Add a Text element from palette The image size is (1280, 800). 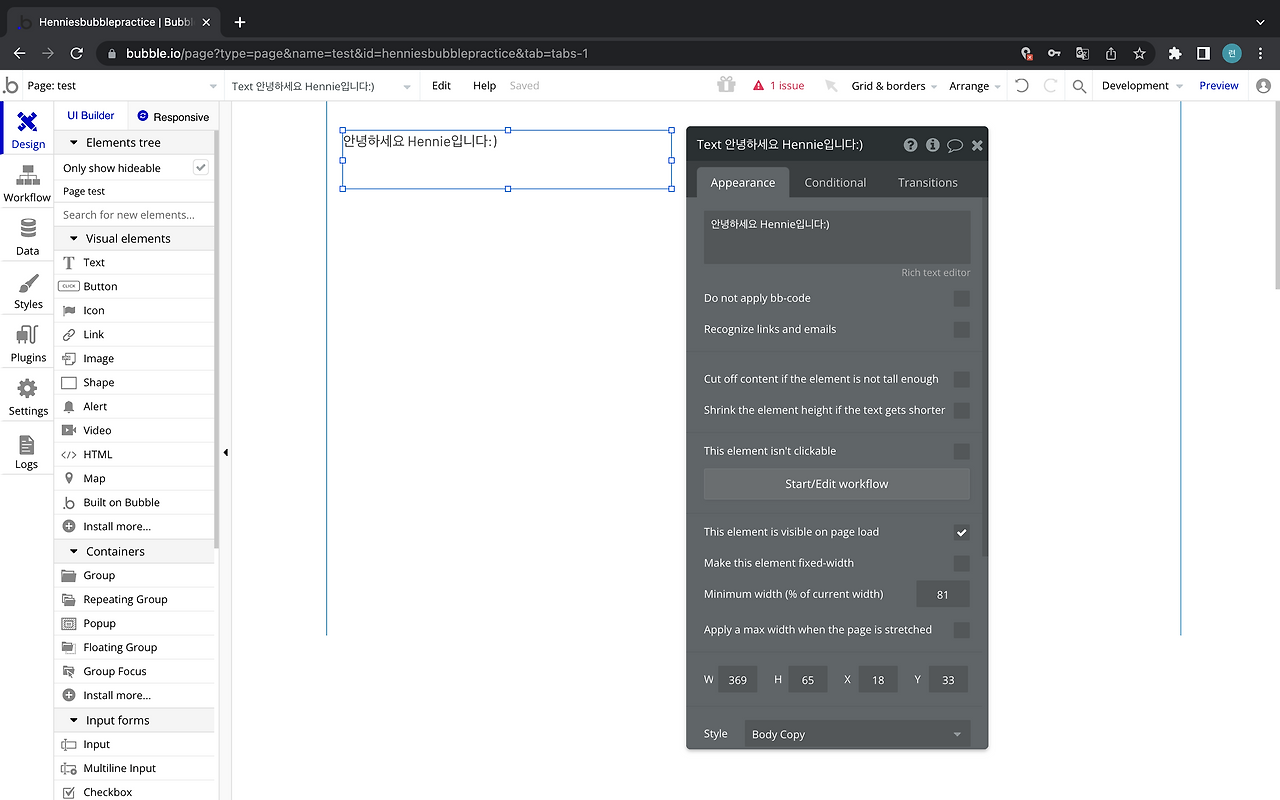(x=135, y=262)
